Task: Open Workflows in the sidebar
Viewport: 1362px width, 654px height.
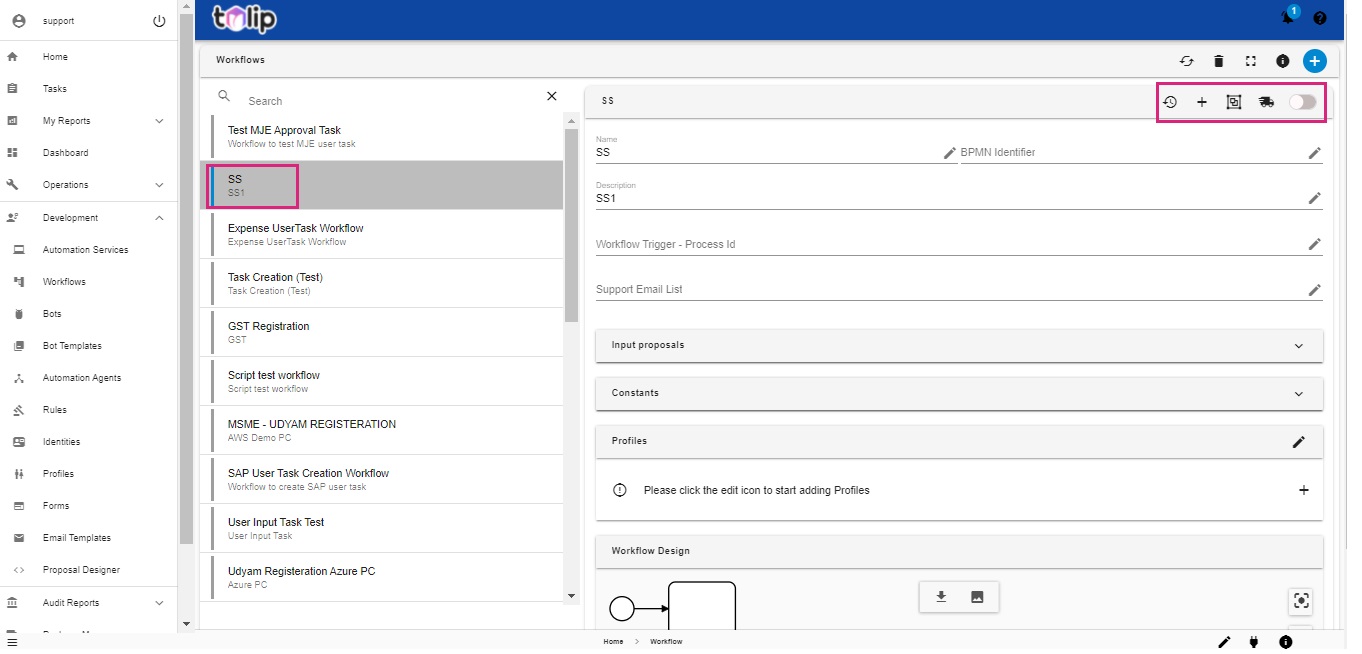Action: coord(88,282)
